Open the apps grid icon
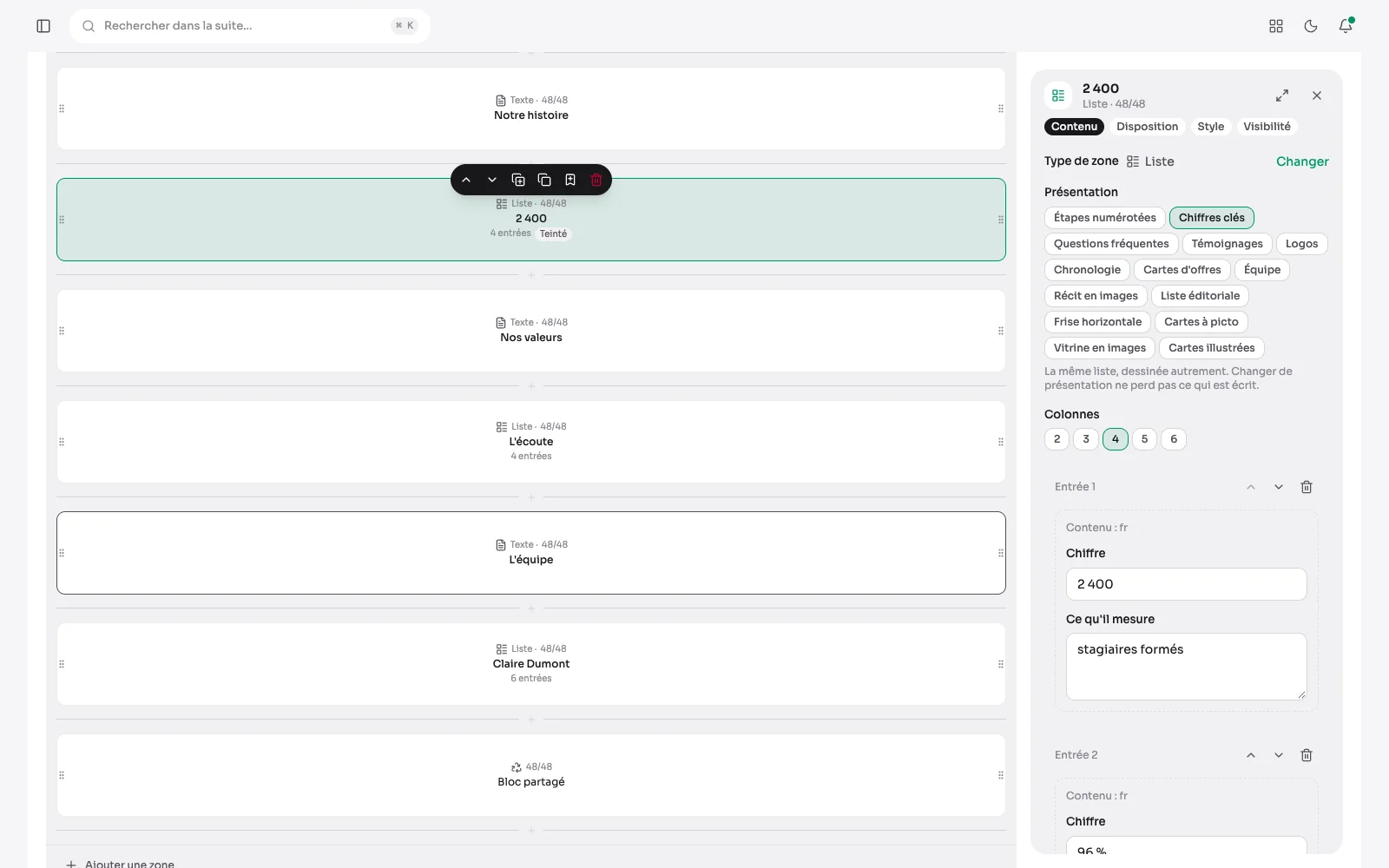This screenshot has height=868, width=1389. (1276, 26)
